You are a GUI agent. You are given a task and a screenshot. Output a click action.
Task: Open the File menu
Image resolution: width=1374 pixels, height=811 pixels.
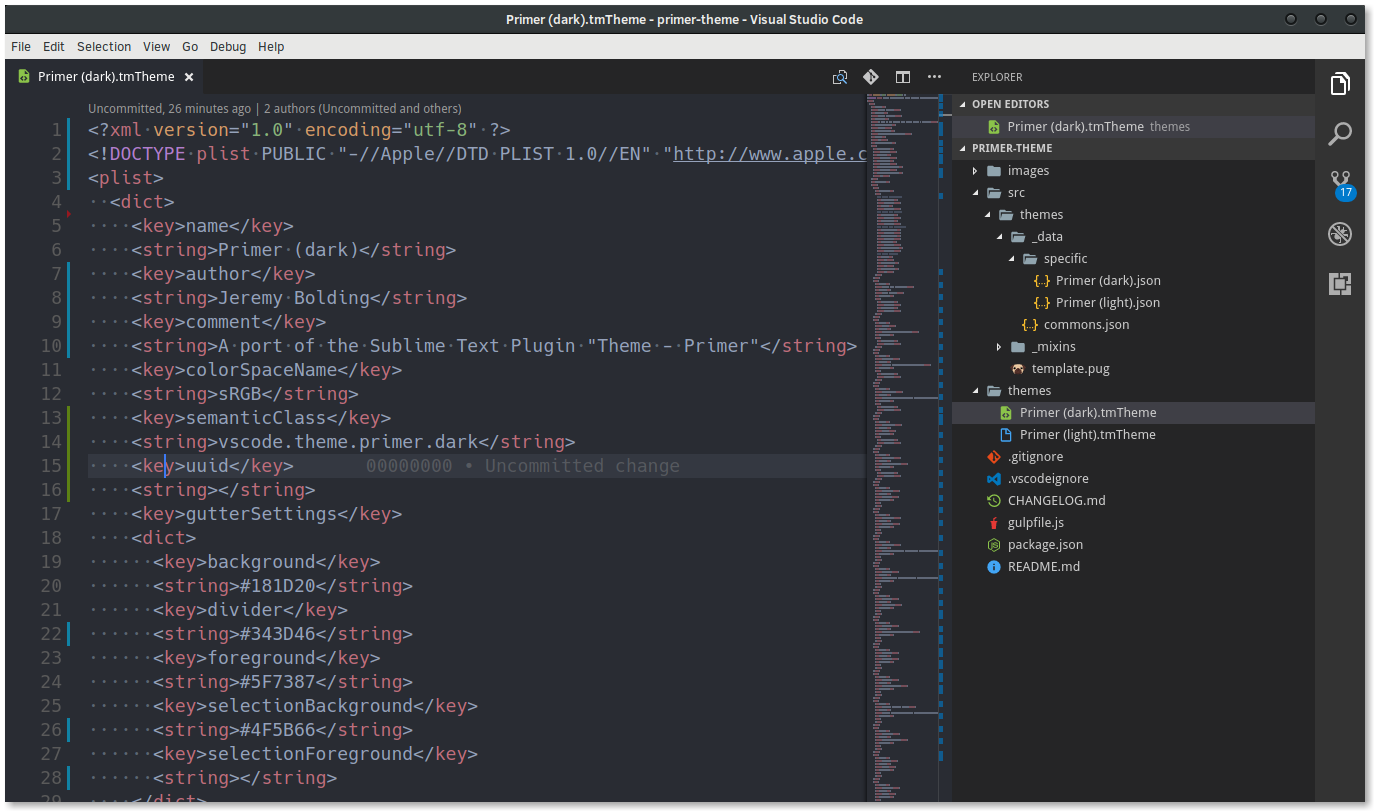pyautogui.click(x=21, y=47)
